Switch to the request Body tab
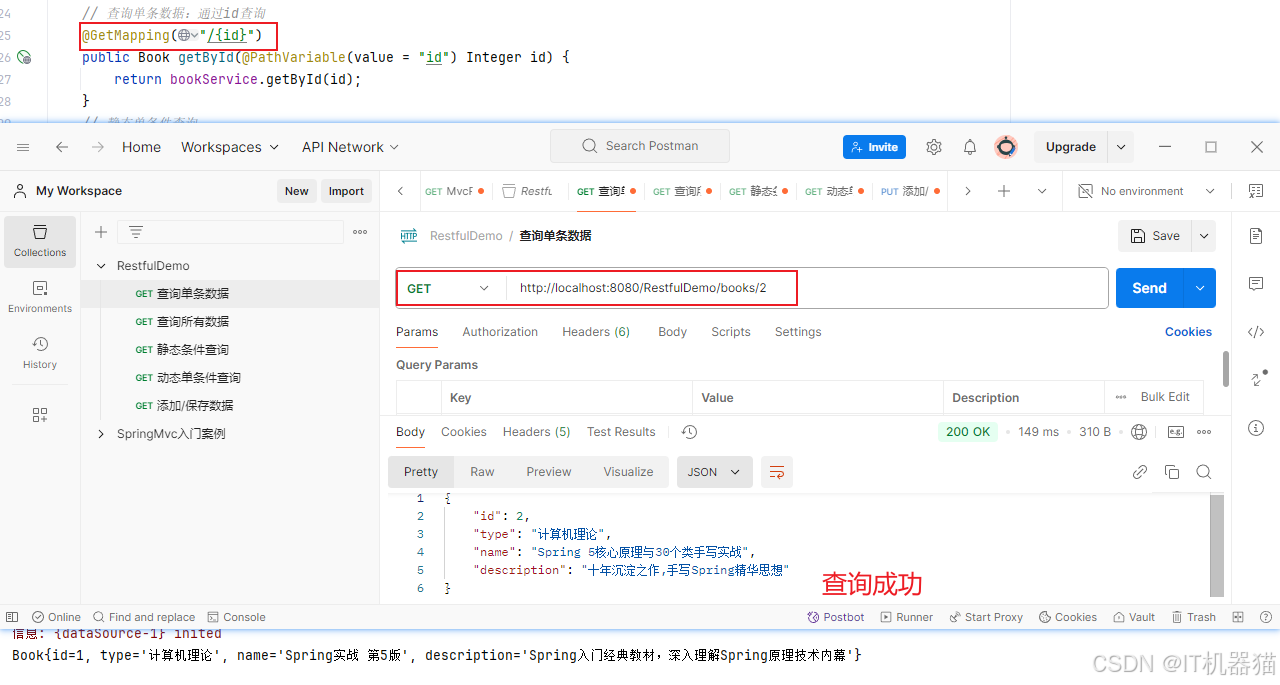The image size is (1280, 685). (673, 332)
